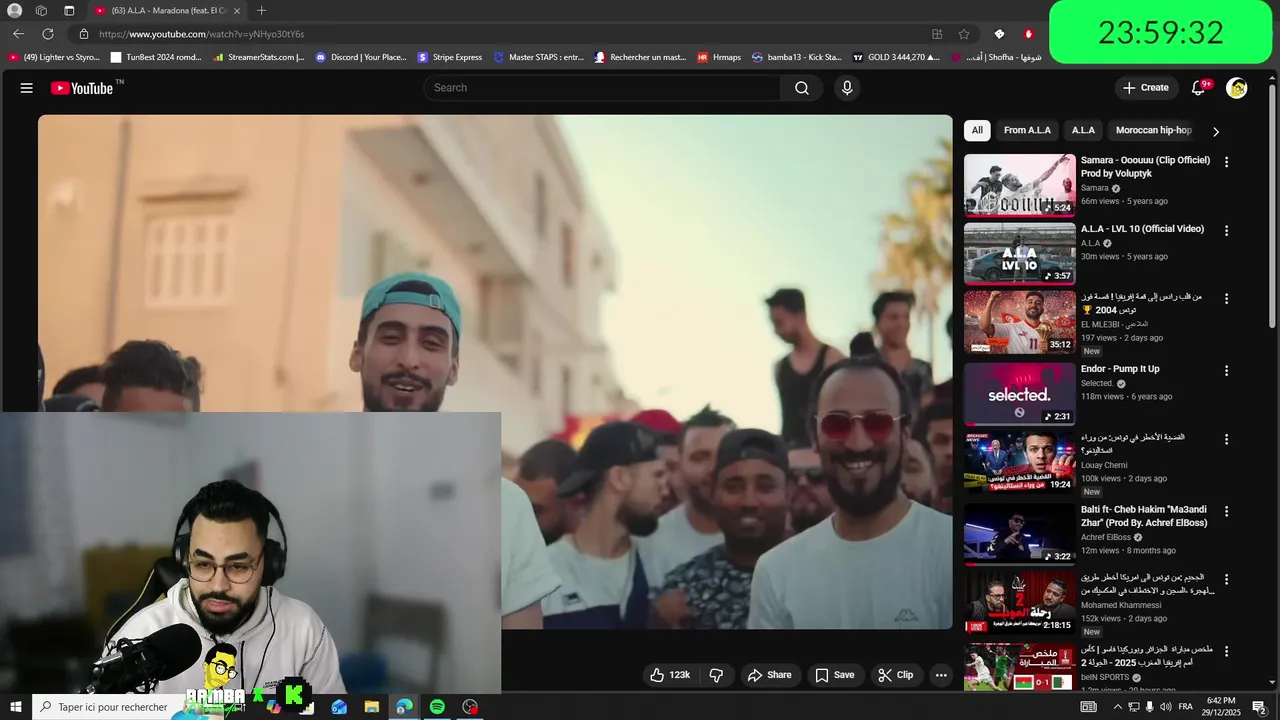Viewport: 1280px width, 720px height.
Task: Open A.L.A - LVL 10 thumbnail
Action: (1019, 254)
